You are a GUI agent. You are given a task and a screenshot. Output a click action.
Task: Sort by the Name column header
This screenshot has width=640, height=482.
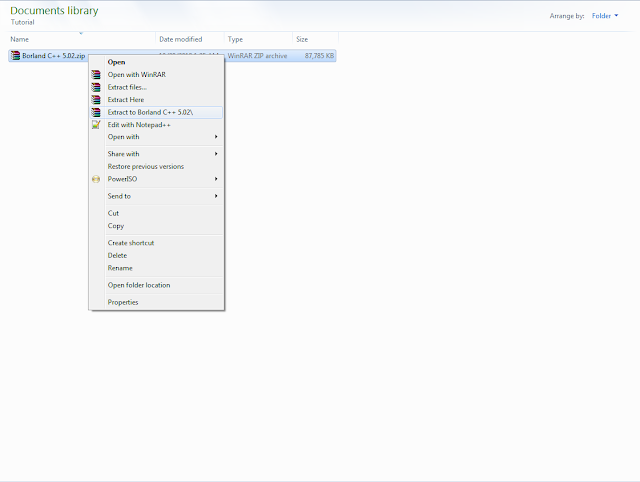(81, 39)
